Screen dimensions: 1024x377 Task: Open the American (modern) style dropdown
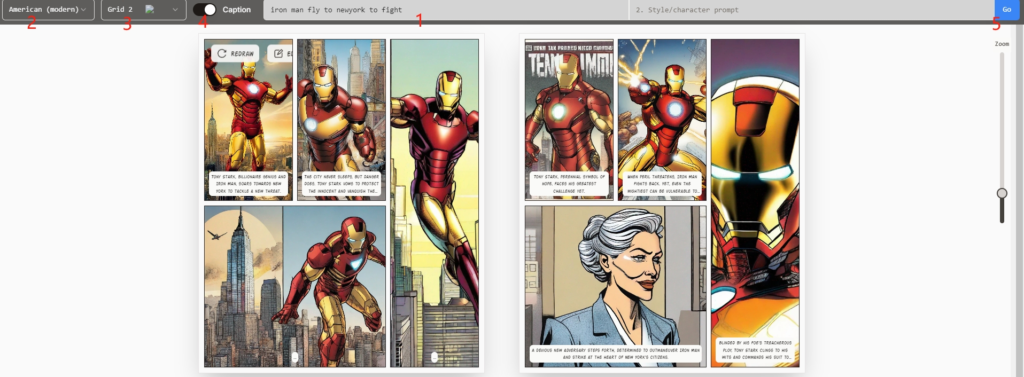click(48, 10)
